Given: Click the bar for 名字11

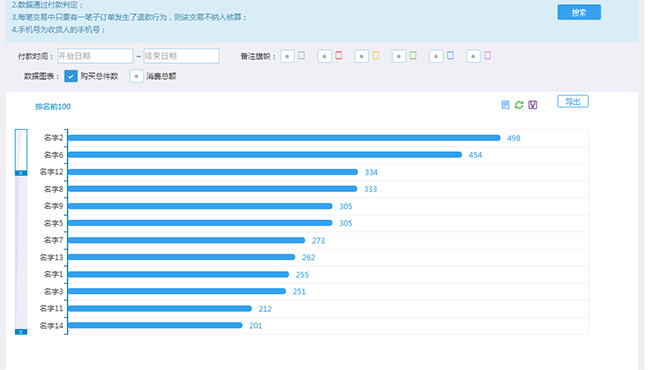Looking at the screenshot, I should 160,309.
